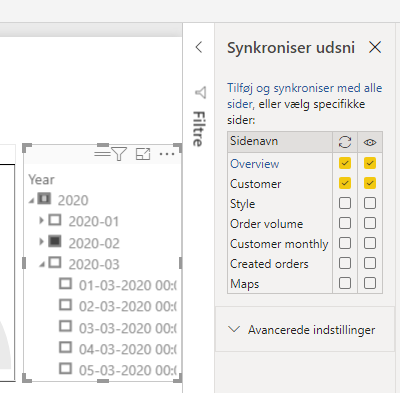Click the Maps page name
This screenshot has height=393, width=400.
tap(245, 284)
